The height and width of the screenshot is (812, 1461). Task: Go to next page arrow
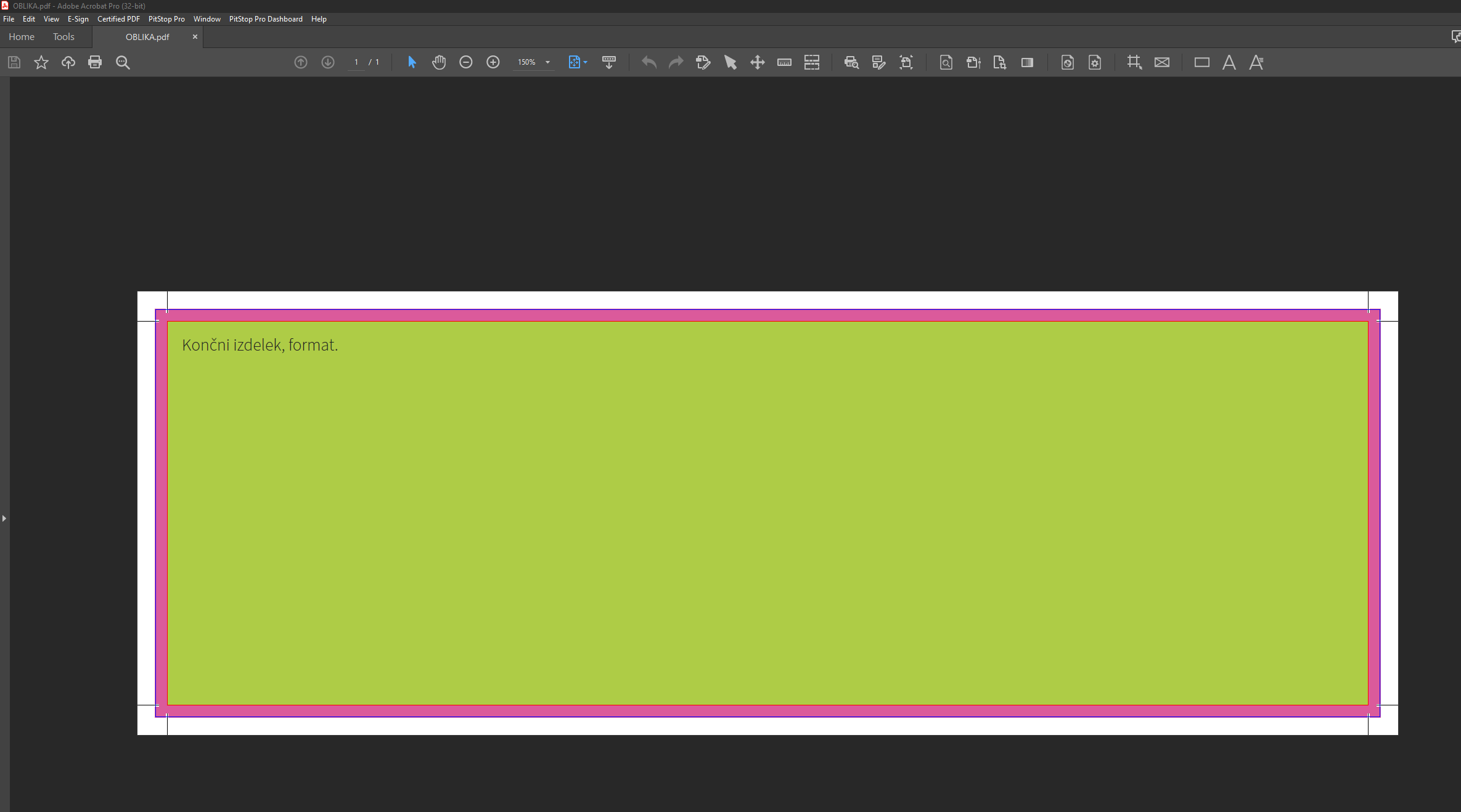328,62
